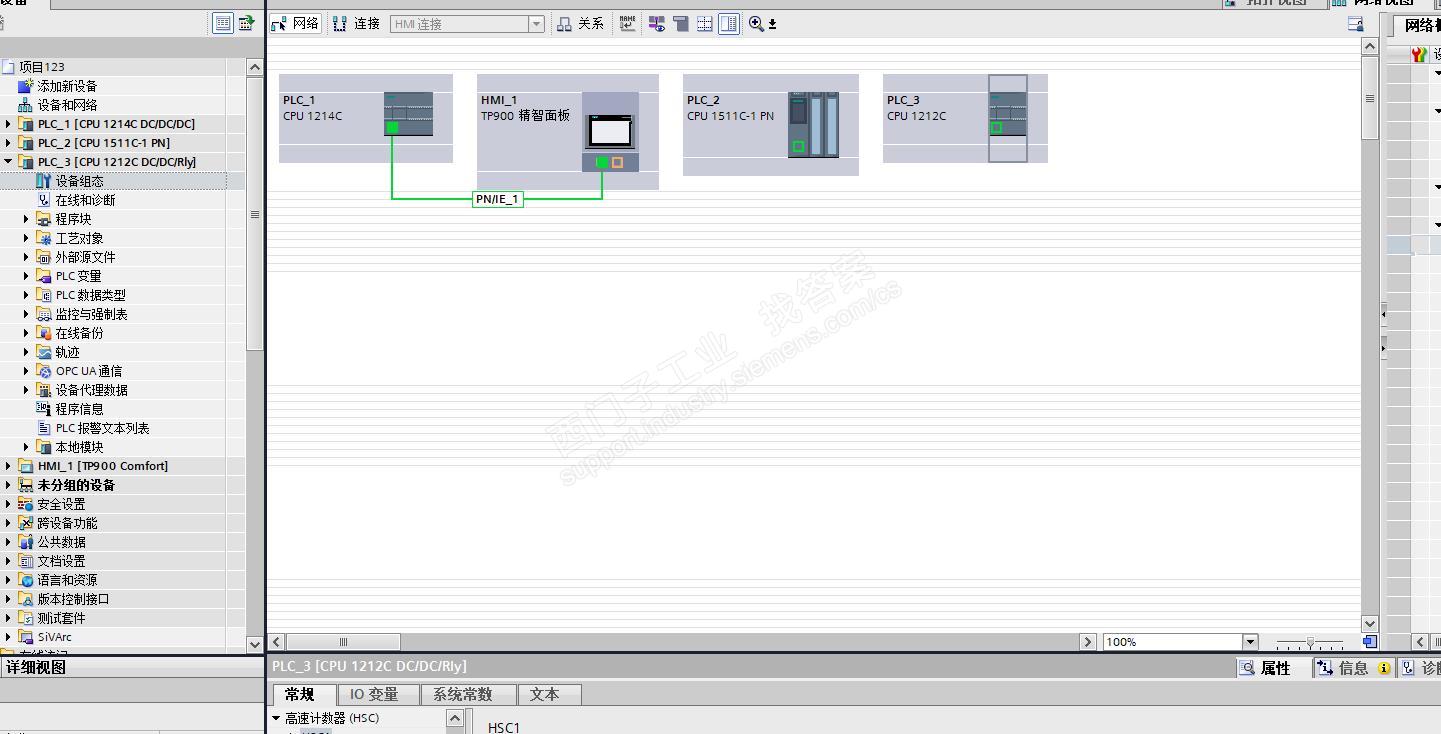
Task: Click the 测试套件 (Test suite) icon
Action: click(x=26, y=618)
